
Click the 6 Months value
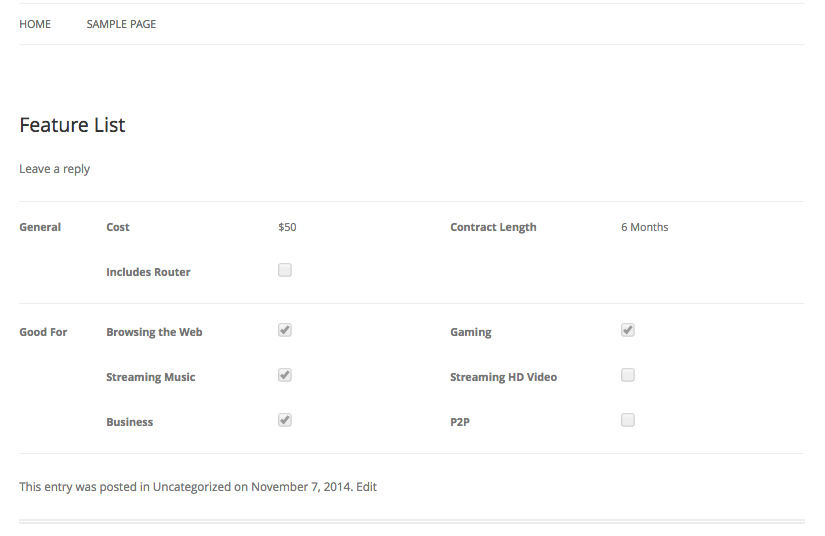(644, 227)
